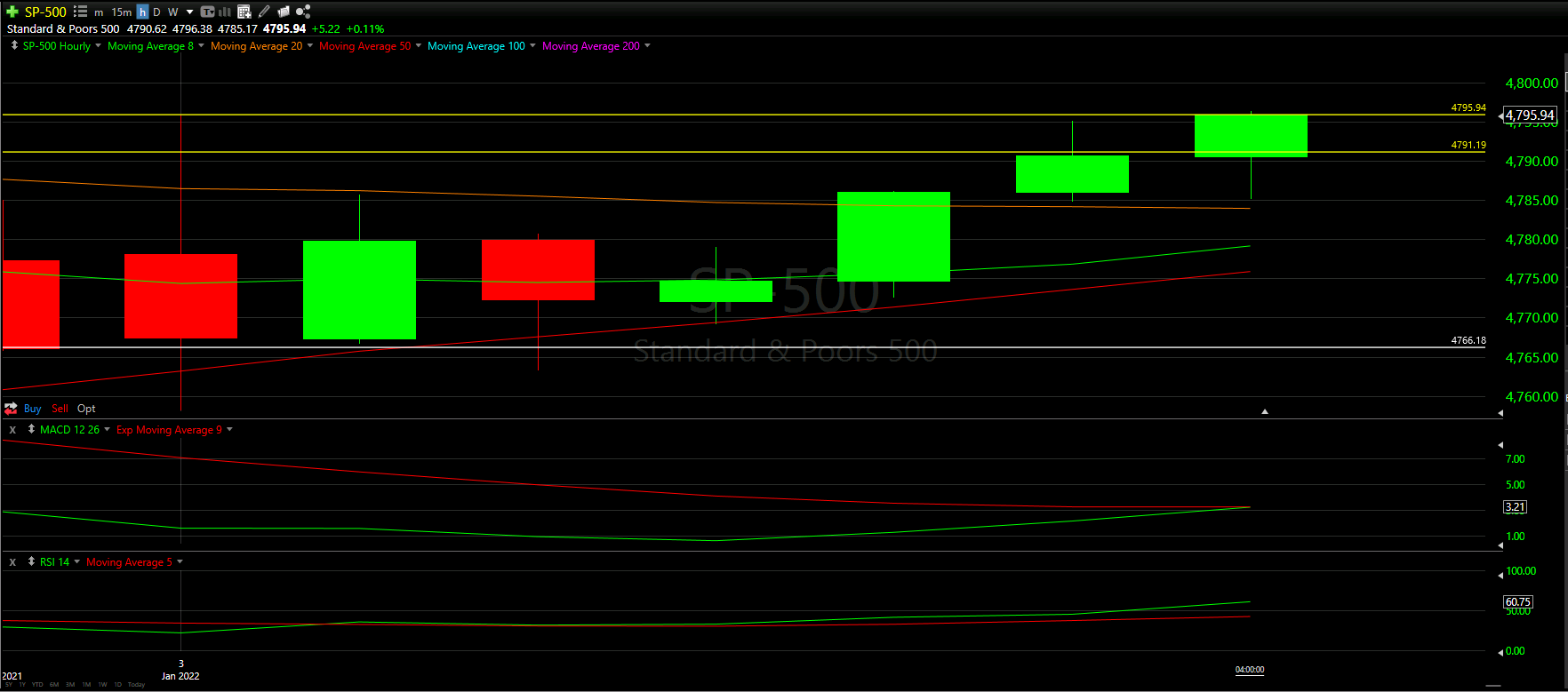Set range to 3M
Screen dimensions: 1568x692
70,685
